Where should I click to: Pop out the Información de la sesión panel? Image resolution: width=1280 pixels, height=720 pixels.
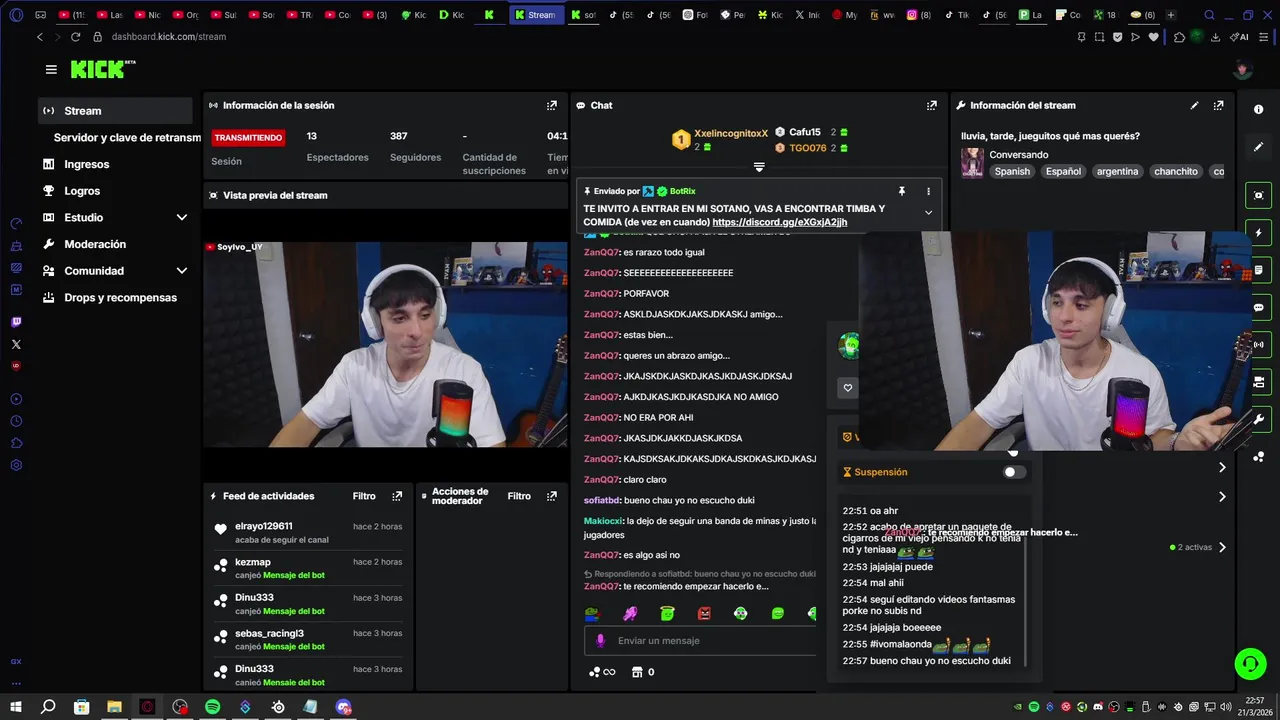(x=552, y=105)
